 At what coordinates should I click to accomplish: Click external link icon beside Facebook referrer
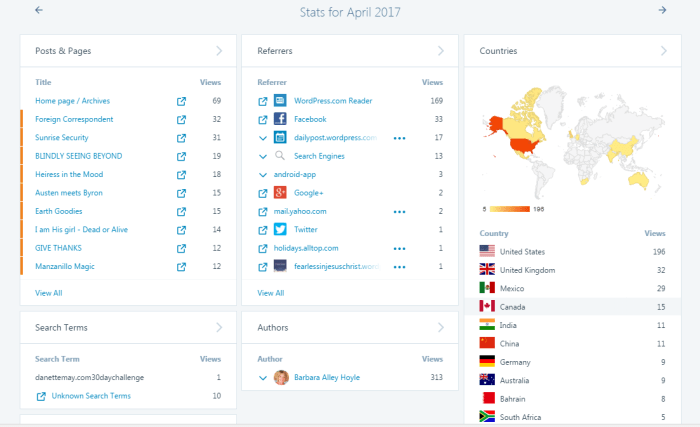[x=262, y=120]
